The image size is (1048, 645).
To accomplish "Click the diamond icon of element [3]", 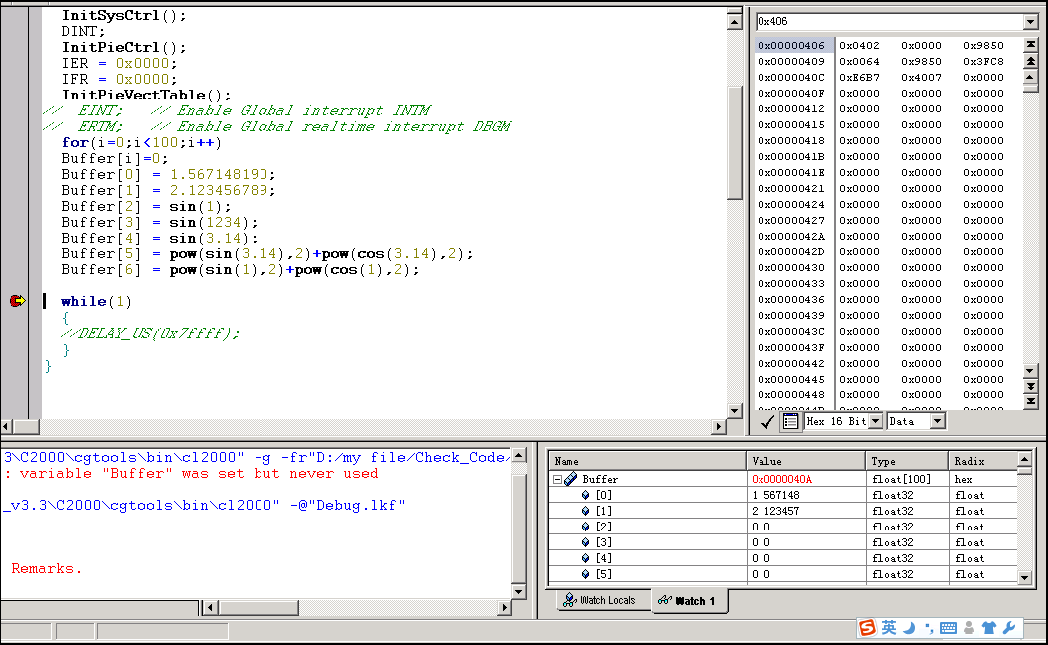I will pos(585,542).
